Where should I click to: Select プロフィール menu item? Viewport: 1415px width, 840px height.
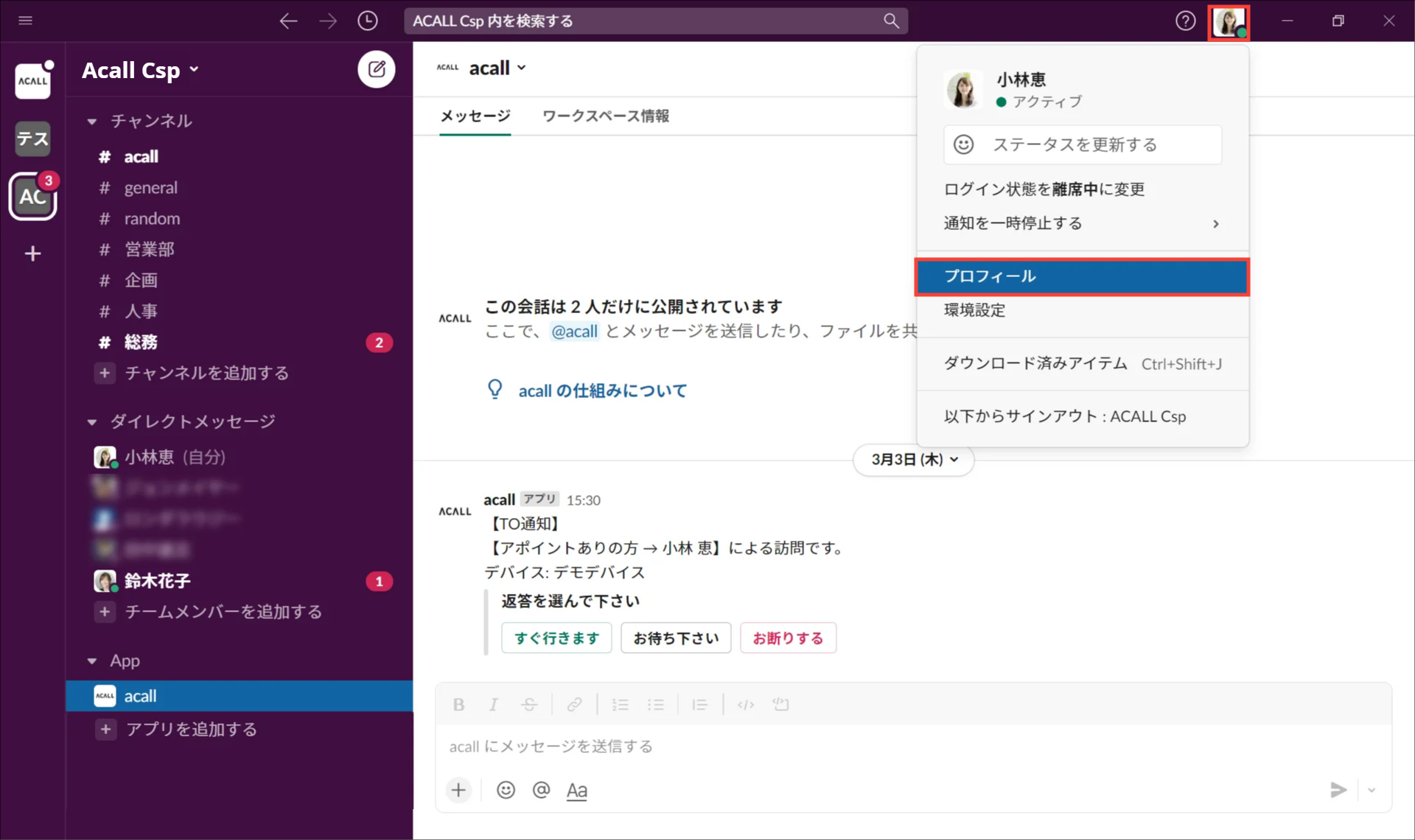1082,276
